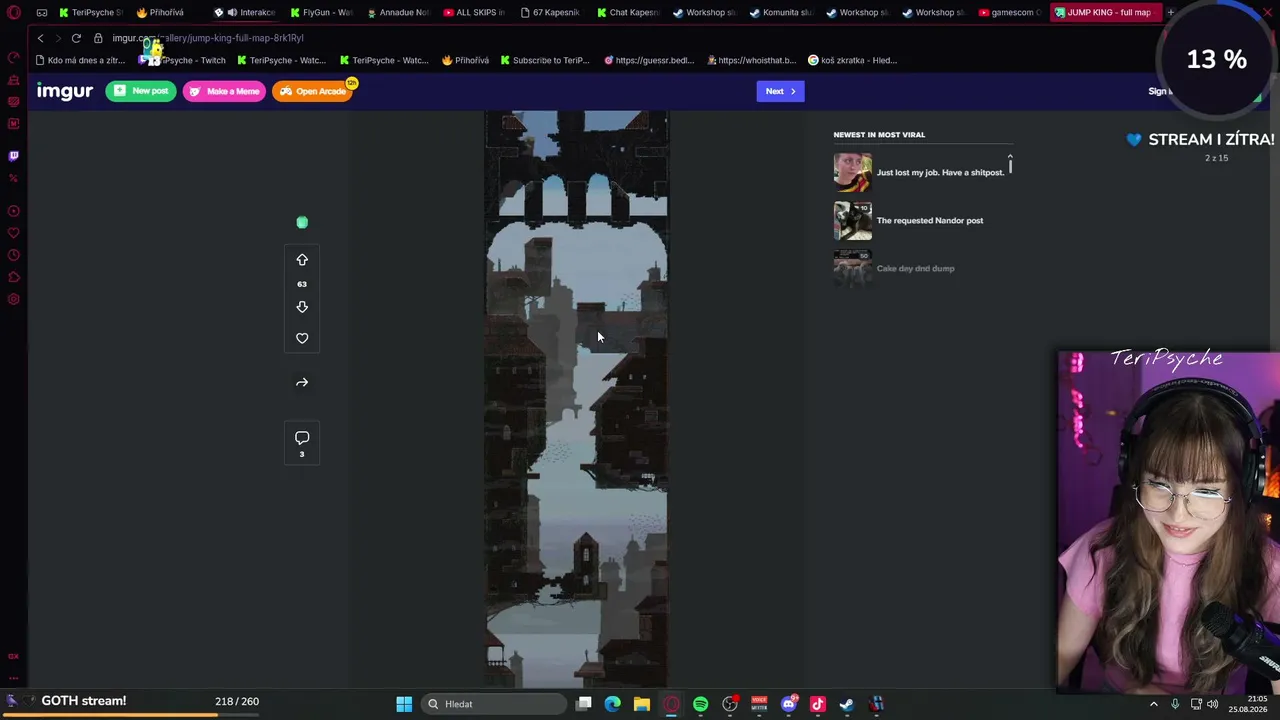Open Arcade from the imgur header
The image size is (1280, 720).
pos(313,91)
